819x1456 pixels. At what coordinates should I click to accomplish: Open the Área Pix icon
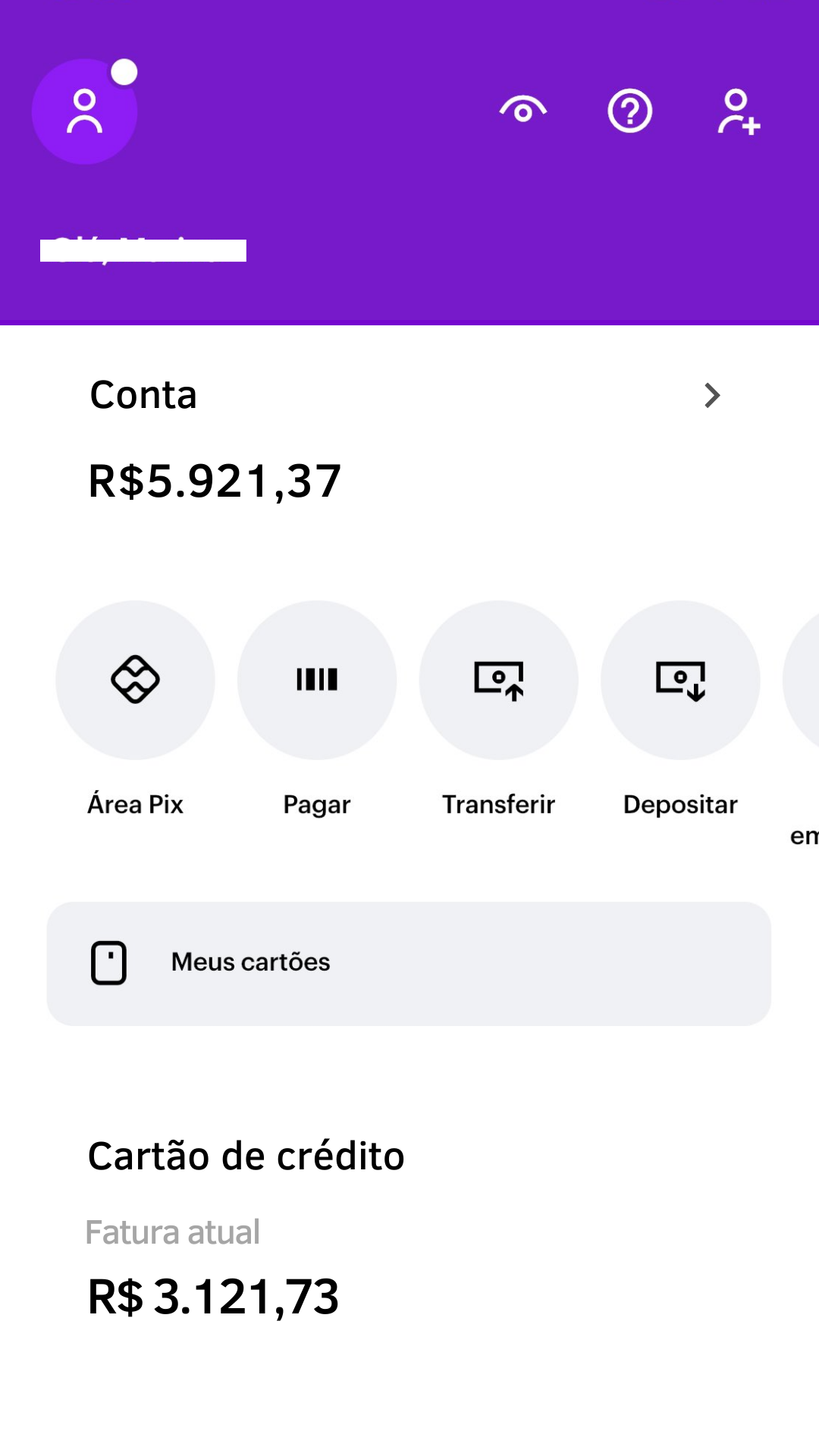(135, 679)
